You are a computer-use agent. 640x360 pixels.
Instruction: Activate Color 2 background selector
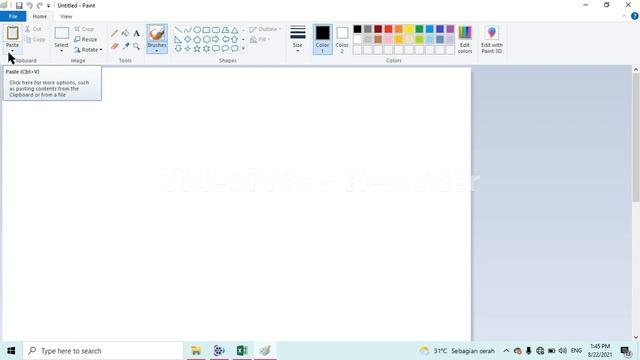[342, 39]
